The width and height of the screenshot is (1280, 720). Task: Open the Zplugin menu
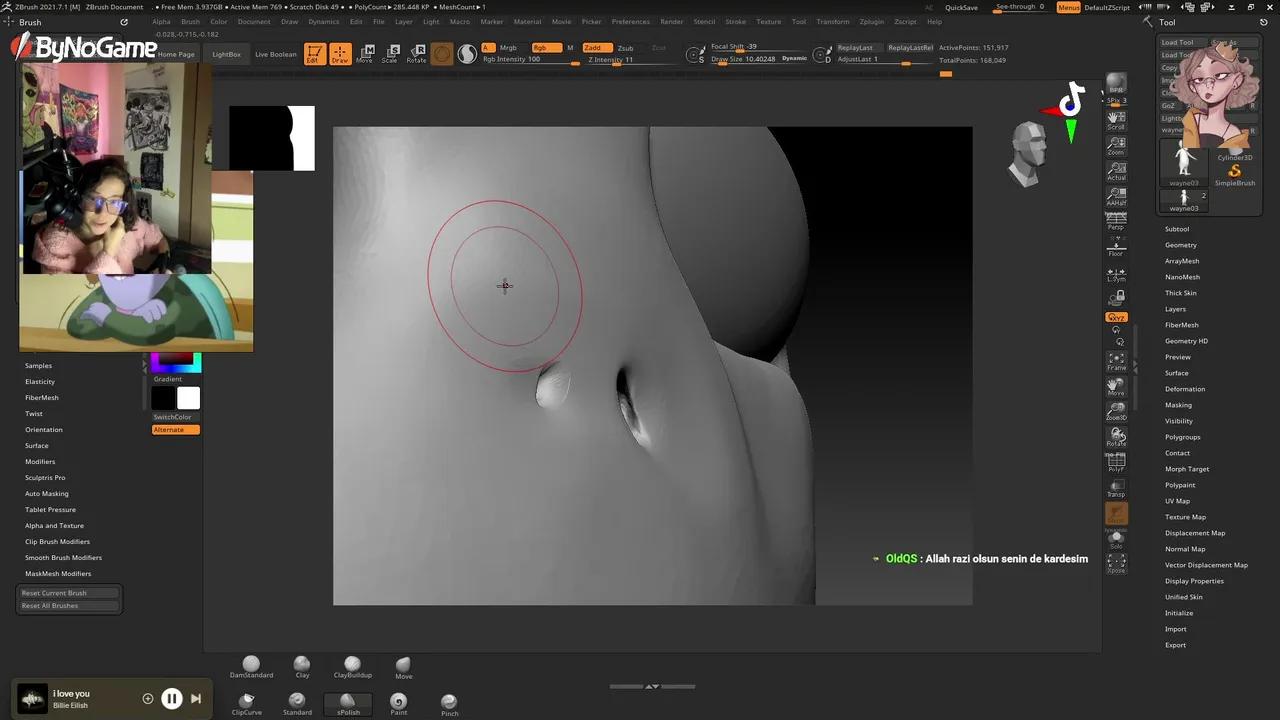pyautogui.click(x=871, y=21)
